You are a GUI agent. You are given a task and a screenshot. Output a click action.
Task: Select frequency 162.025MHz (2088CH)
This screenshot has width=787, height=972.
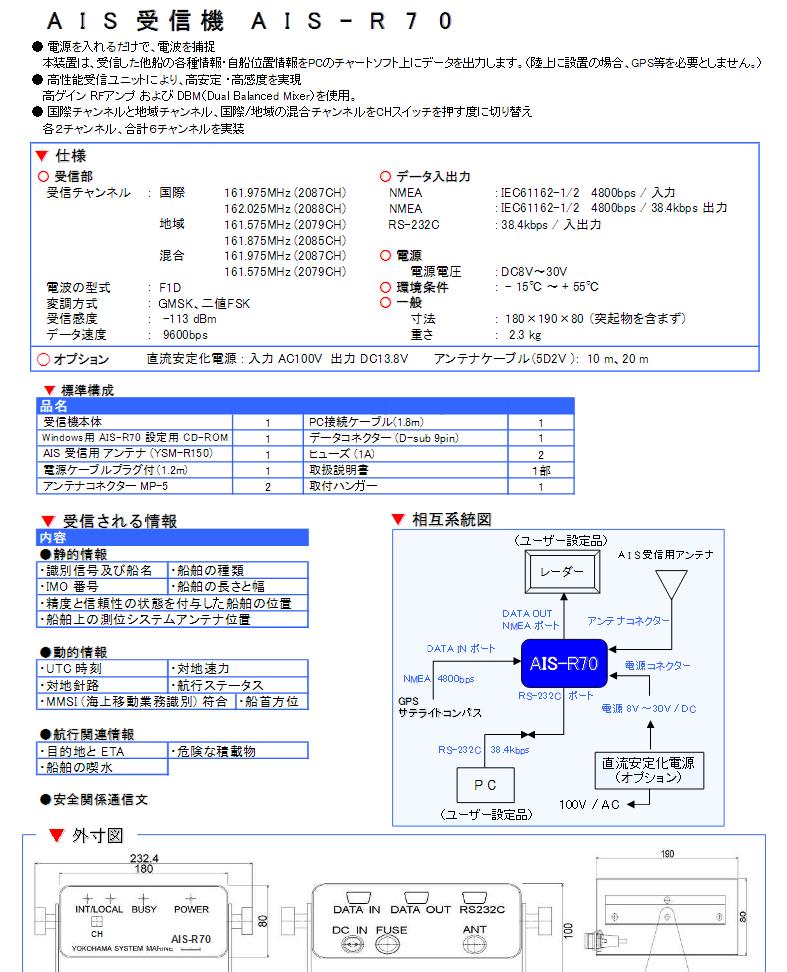tap(285, 209)
